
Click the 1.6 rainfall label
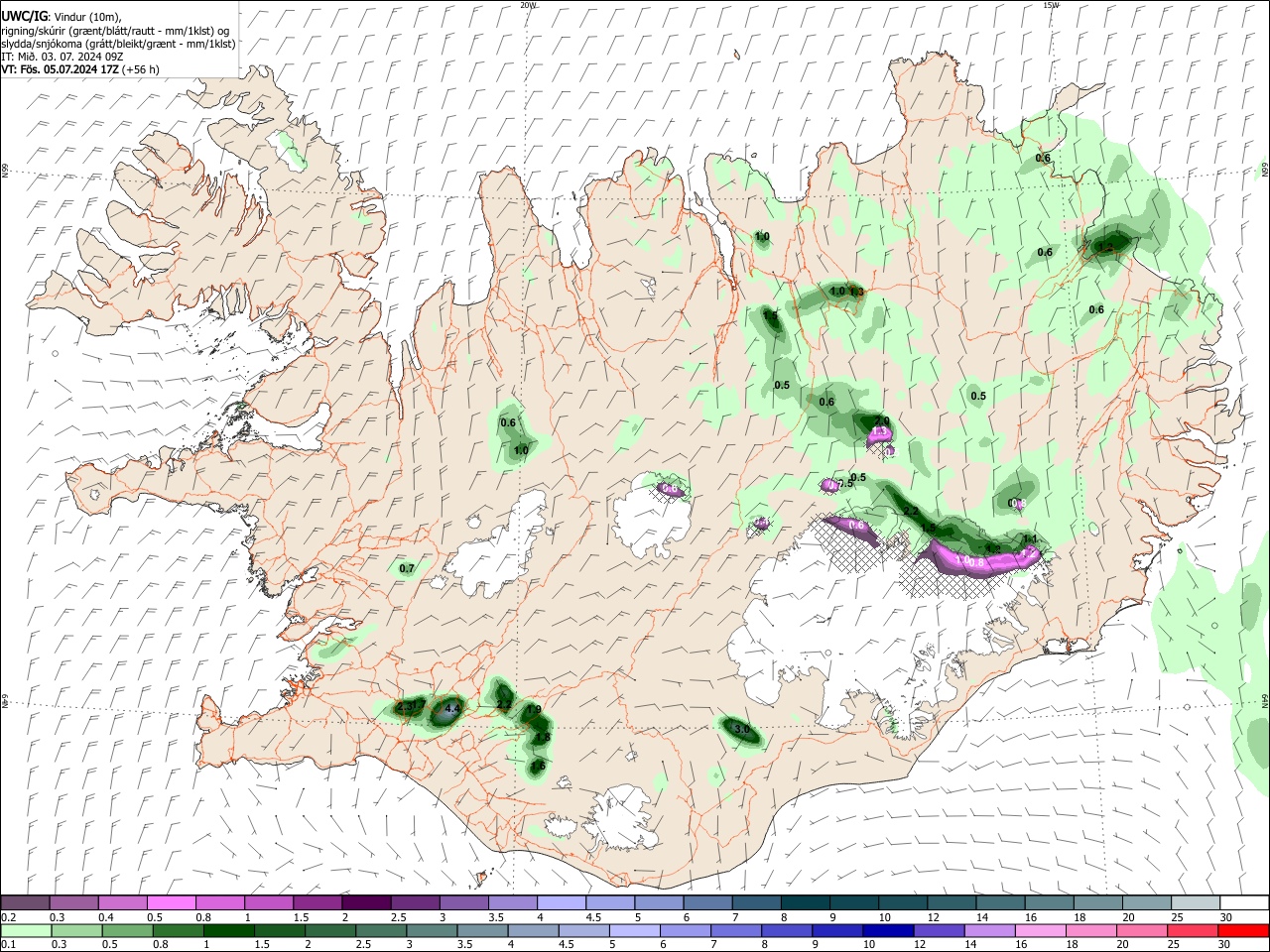click(538, 766)
